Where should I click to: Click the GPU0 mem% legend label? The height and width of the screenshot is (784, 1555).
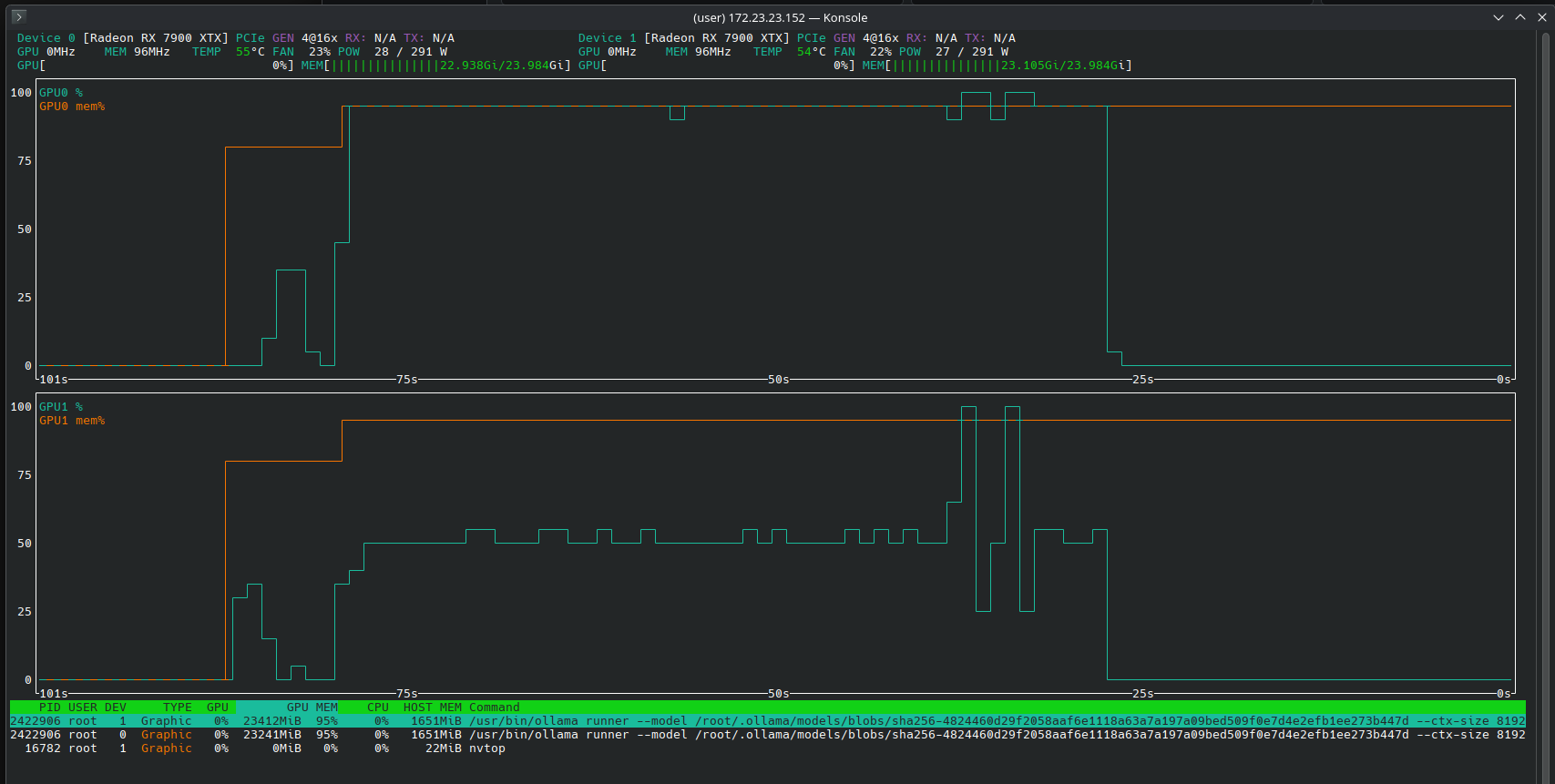pos(72,107)
